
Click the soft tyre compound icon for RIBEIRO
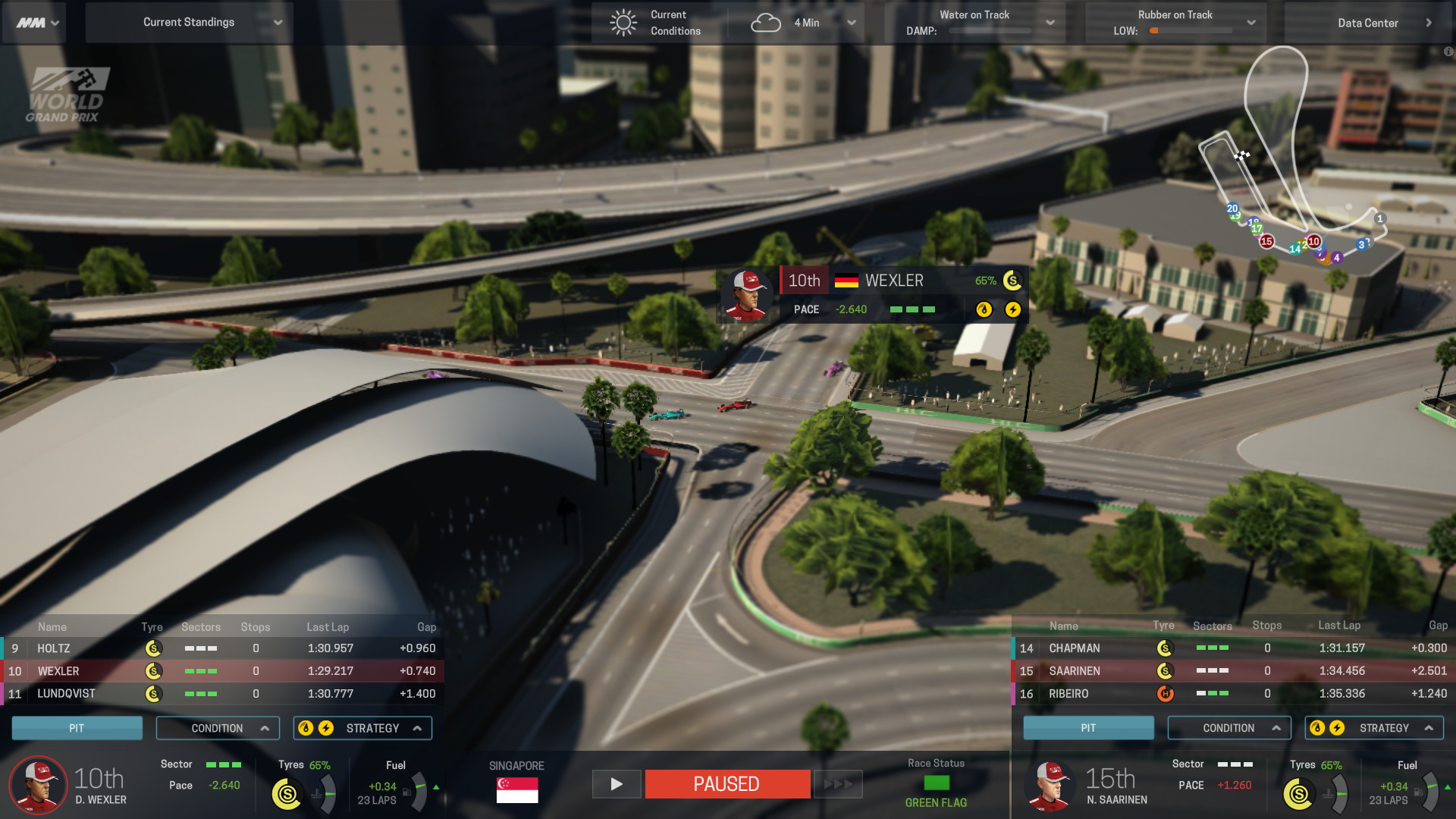1163,694
